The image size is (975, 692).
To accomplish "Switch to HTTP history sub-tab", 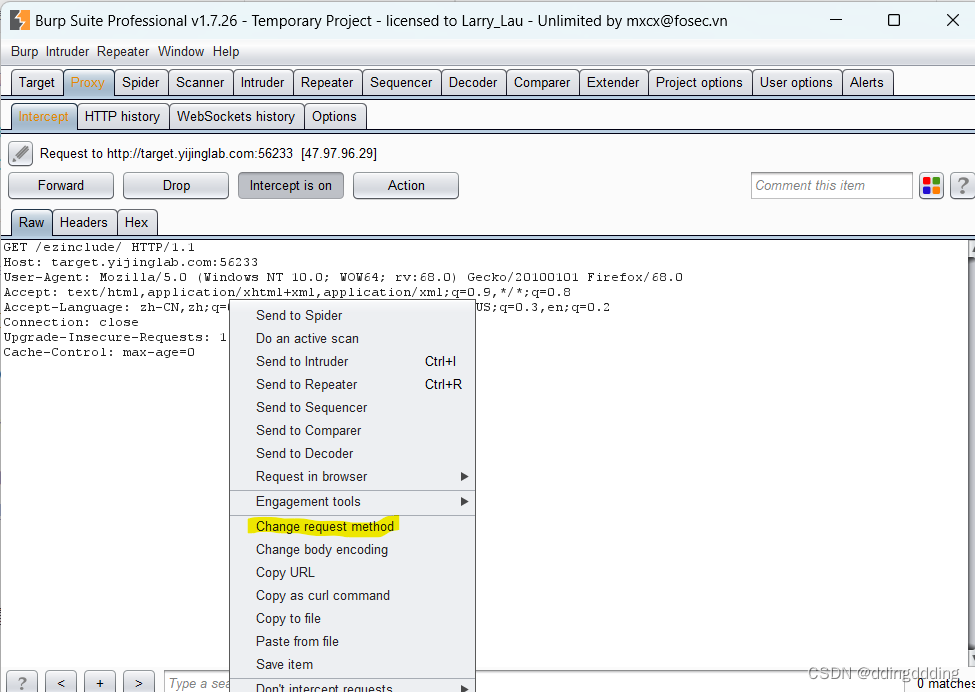I will pos(122,117).
